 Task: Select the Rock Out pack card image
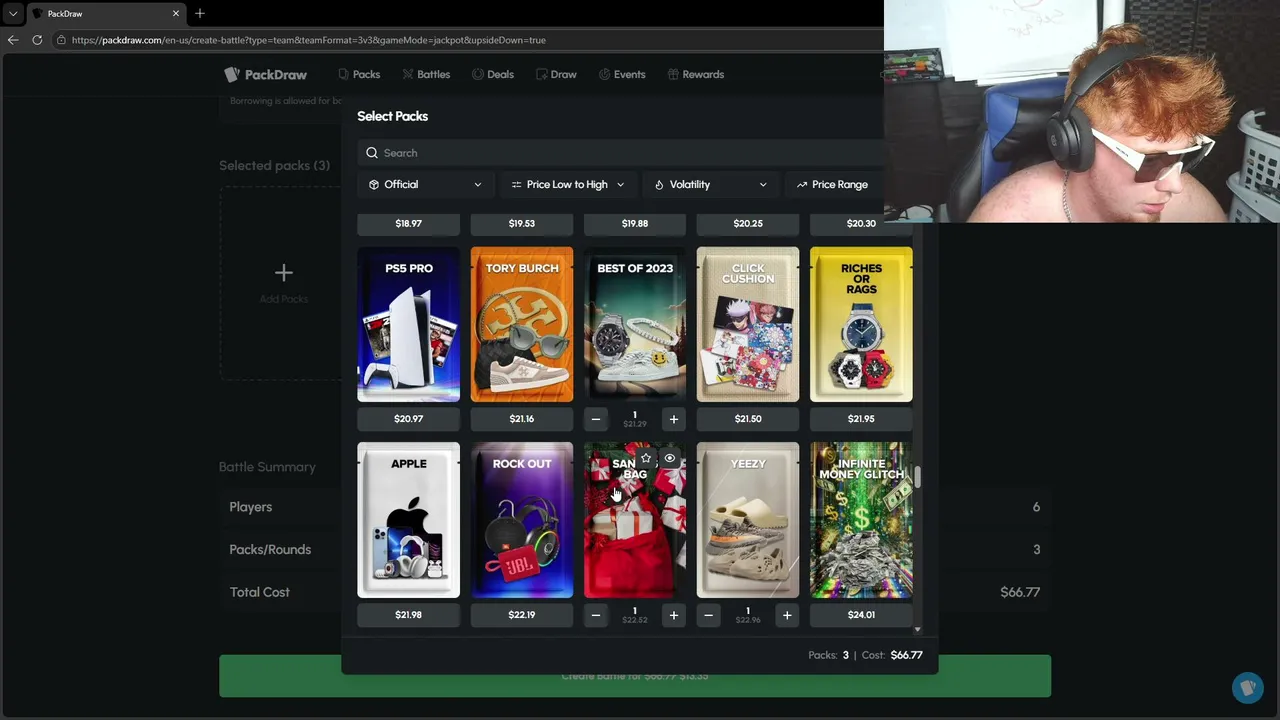[x=521, y=520]
